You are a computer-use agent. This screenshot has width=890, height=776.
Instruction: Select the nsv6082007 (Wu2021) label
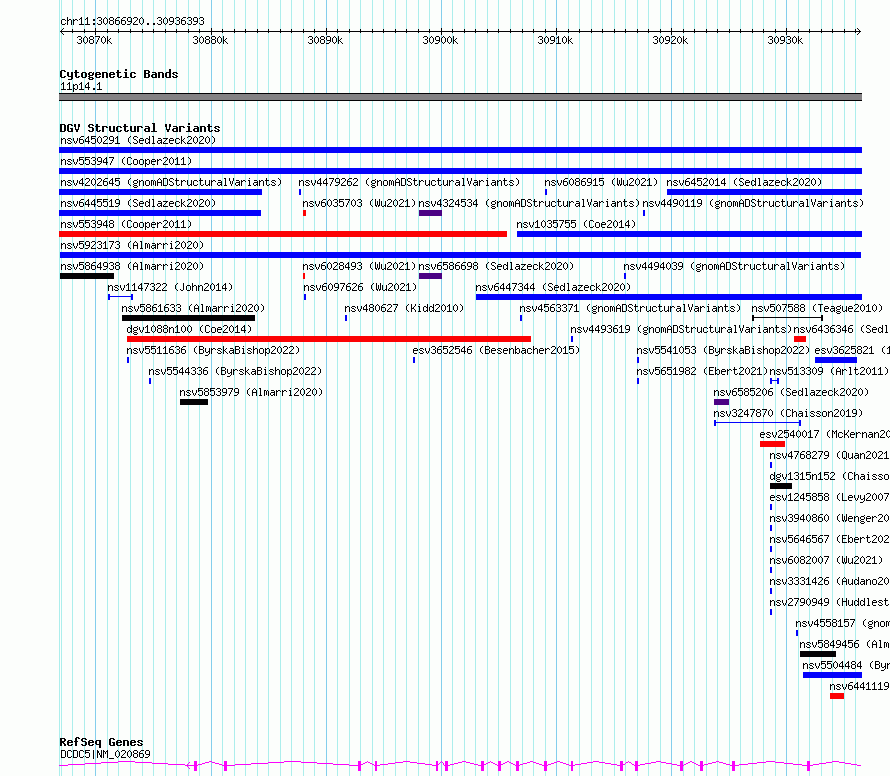coord(826,560)
